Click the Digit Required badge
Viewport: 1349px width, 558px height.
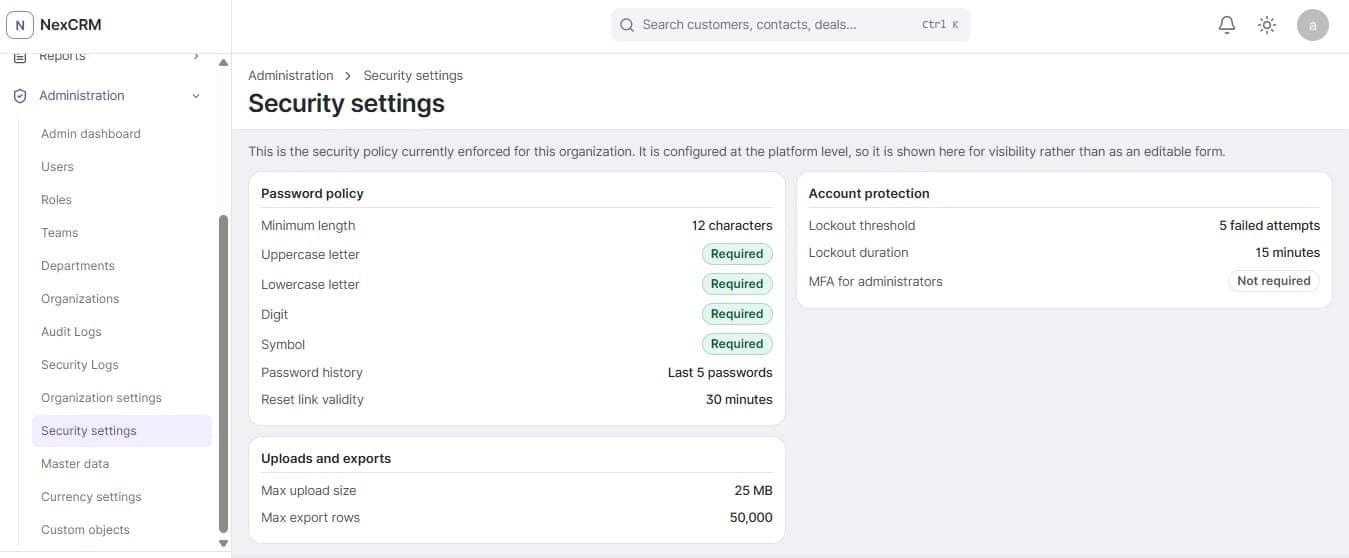[737, 314]
